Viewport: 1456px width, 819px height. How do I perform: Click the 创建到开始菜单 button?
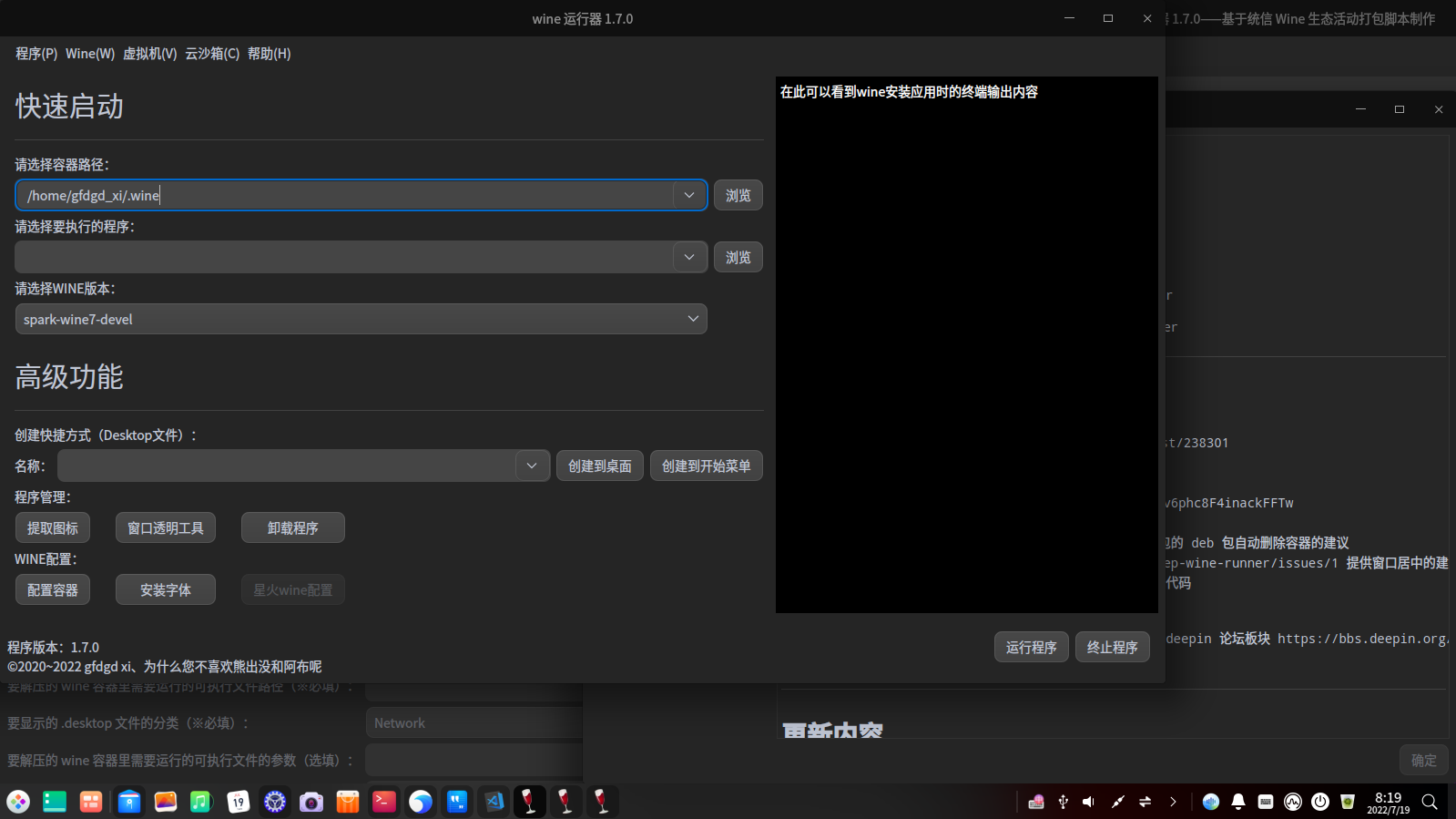pyautogui.click(x=707, y=466)
